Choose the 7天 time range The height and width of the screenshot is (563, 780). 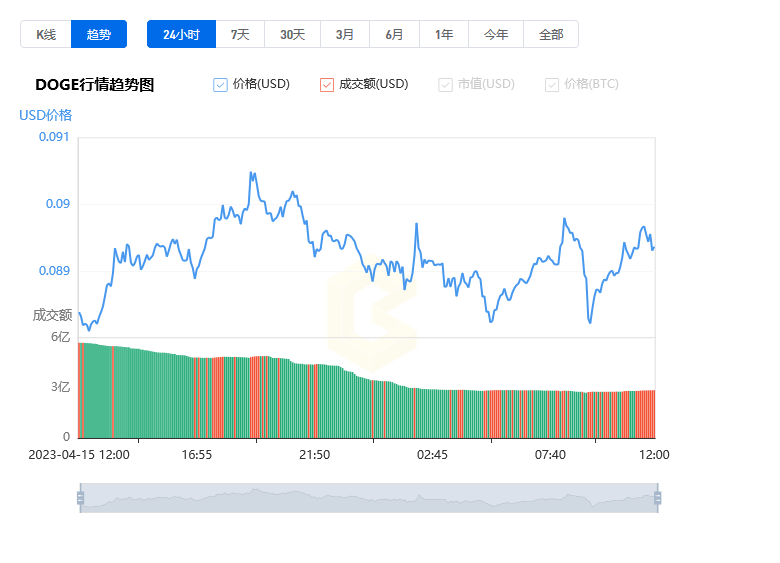click(x=240, y=34)
